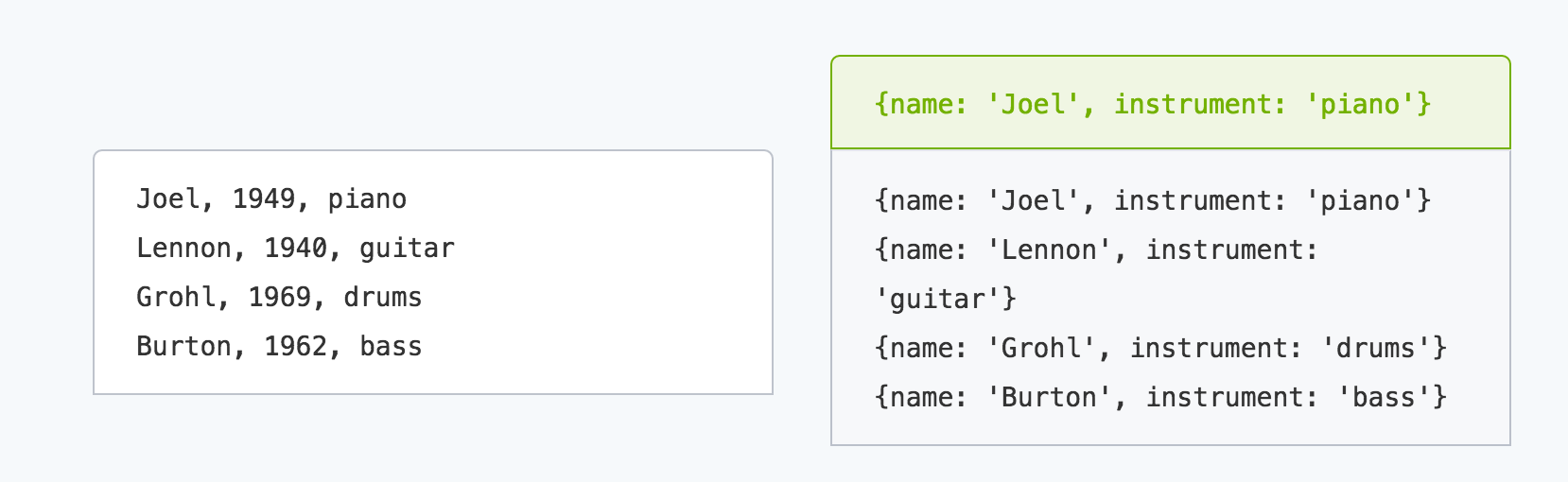Select the year 1969 after Grohl

pos(280,297)
